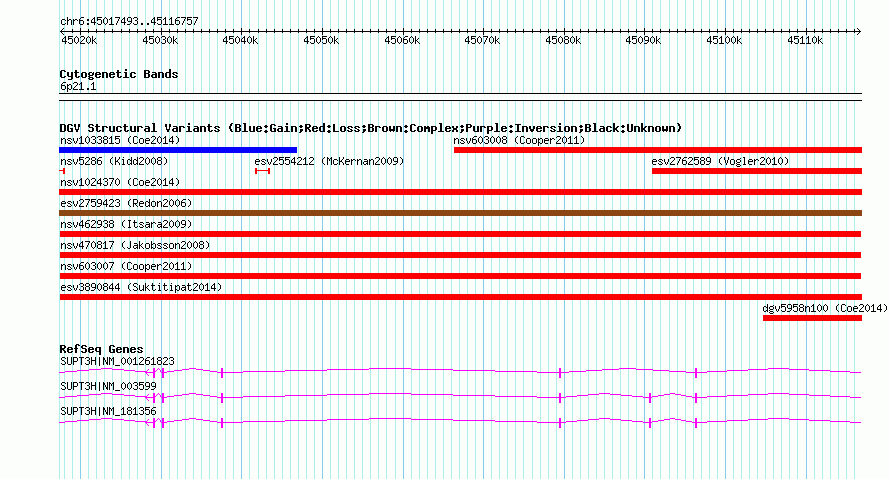Open the dgv5958n100 (Coe2014) label
The width and height of the screenshot is (890, 479).
point(825,308)
